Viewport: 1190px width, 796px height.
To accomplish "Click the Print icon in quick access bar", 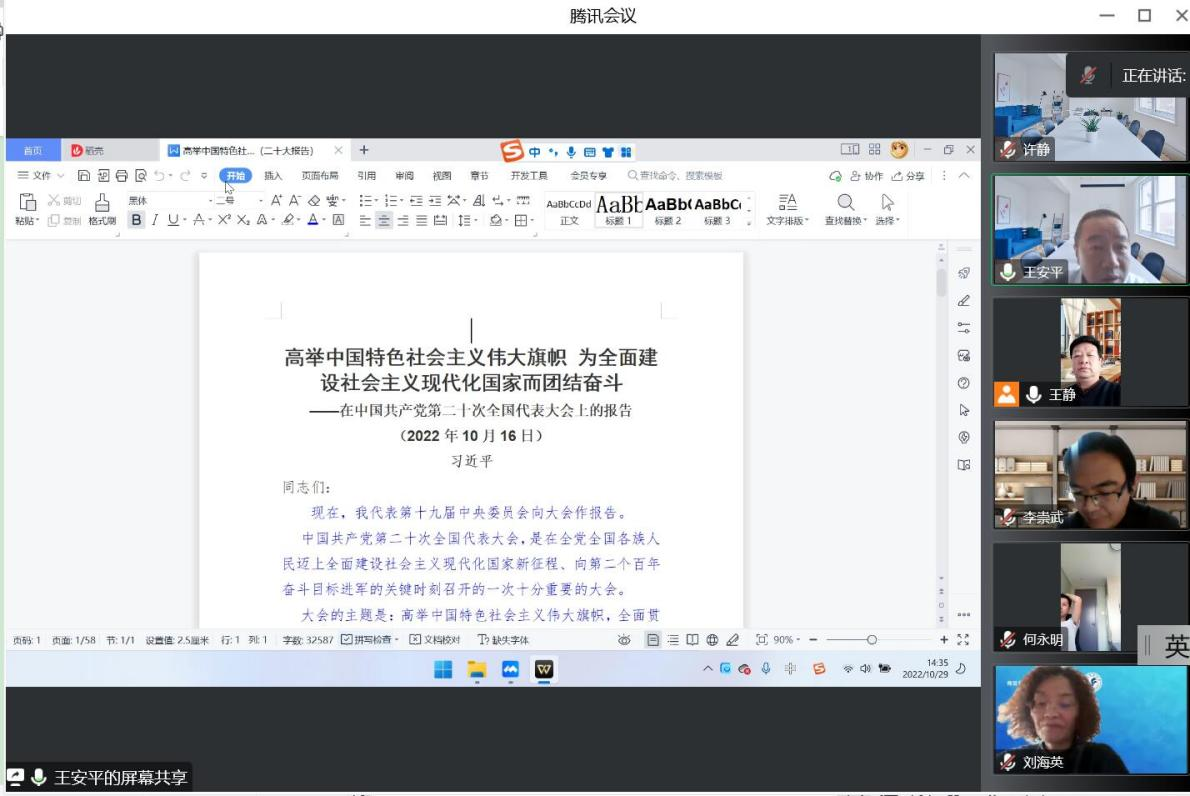I will tap(121, 175).
